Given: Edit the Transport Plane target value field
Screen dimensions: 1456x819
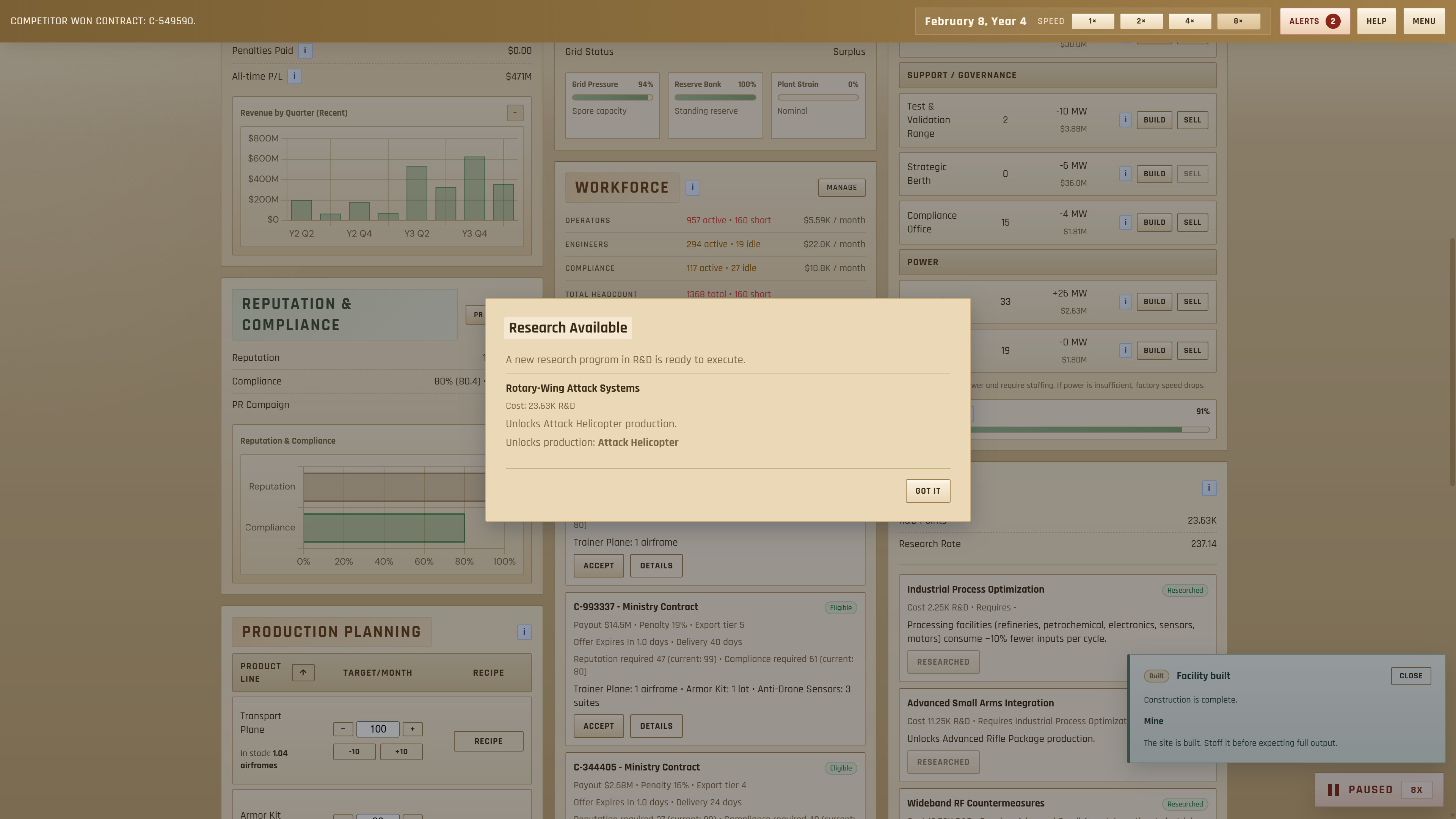Looking at the screenshot, I should 378,728.
